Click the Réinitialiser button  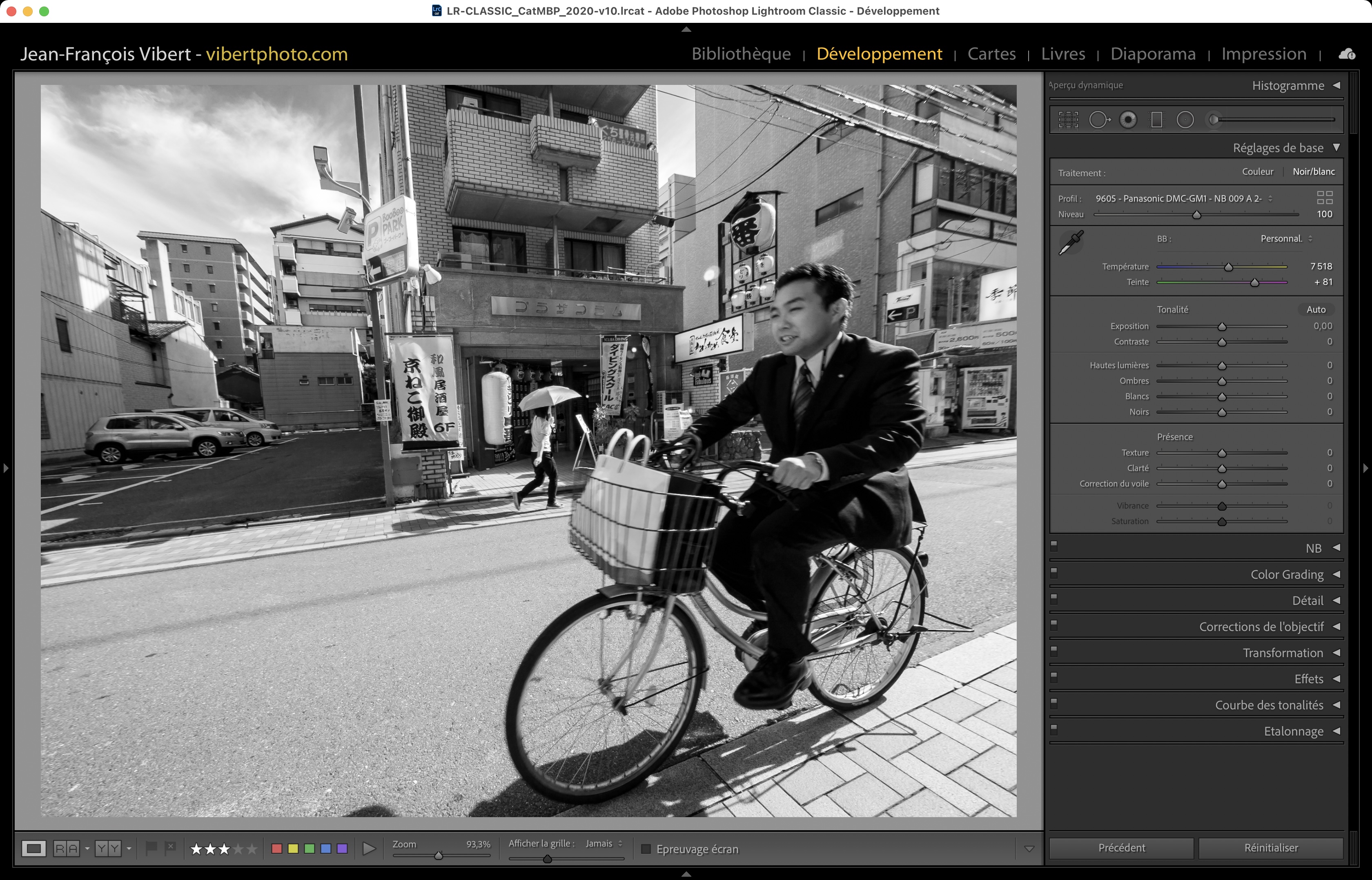[x=1270, y=848]
